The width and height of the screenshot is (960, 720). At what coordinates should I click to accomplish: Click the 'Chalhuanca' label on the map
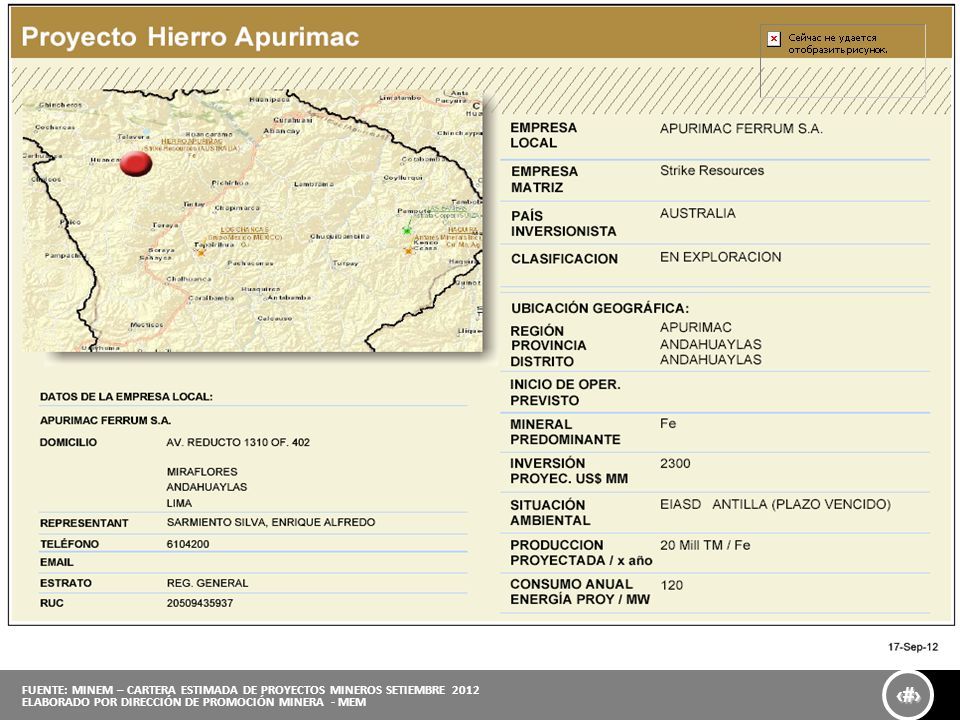coord(189,279)
